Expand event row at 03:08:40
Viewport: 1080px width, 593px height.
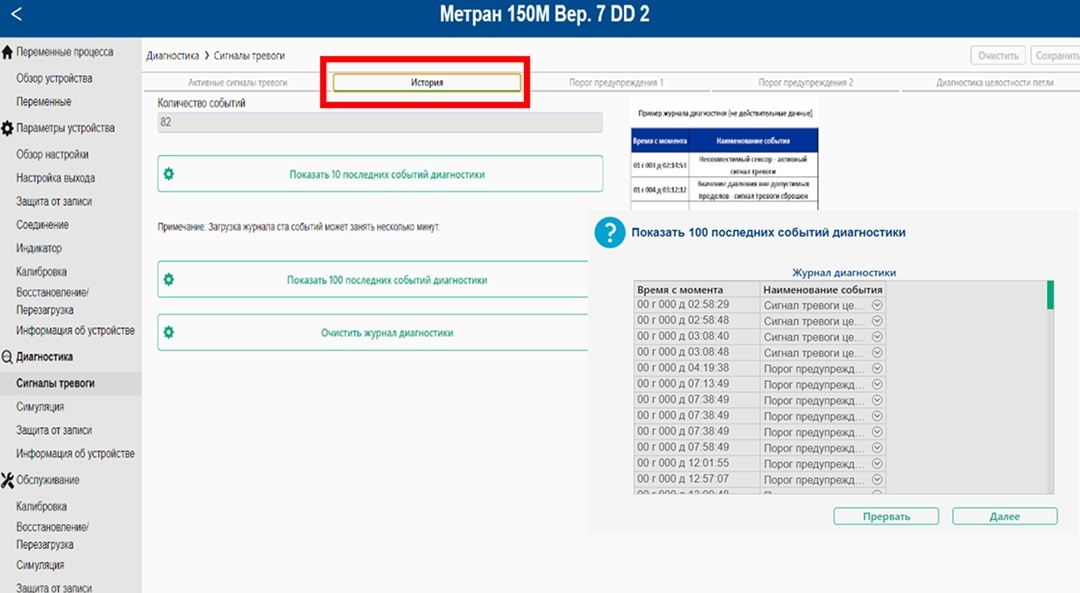click(877, 337)
